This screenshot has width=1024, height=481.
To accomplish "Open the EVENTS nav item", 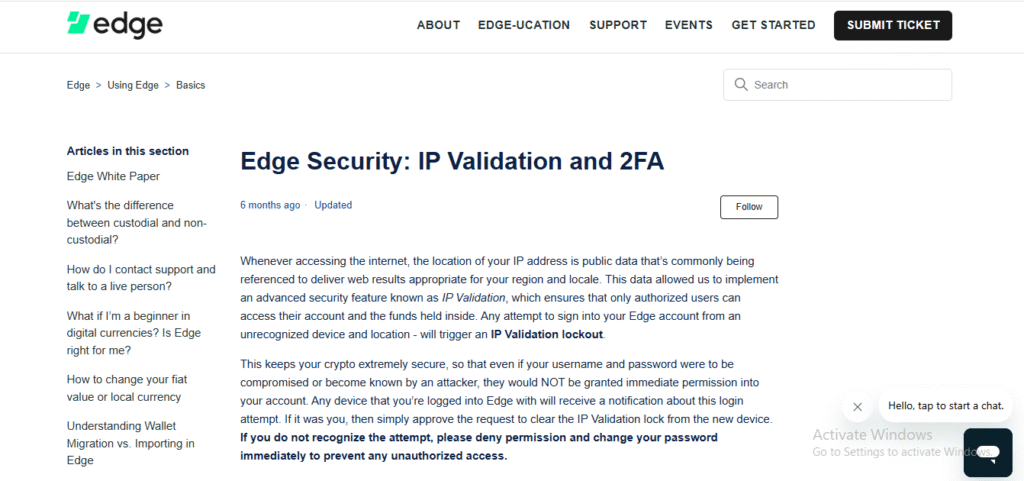I will 688,25.
